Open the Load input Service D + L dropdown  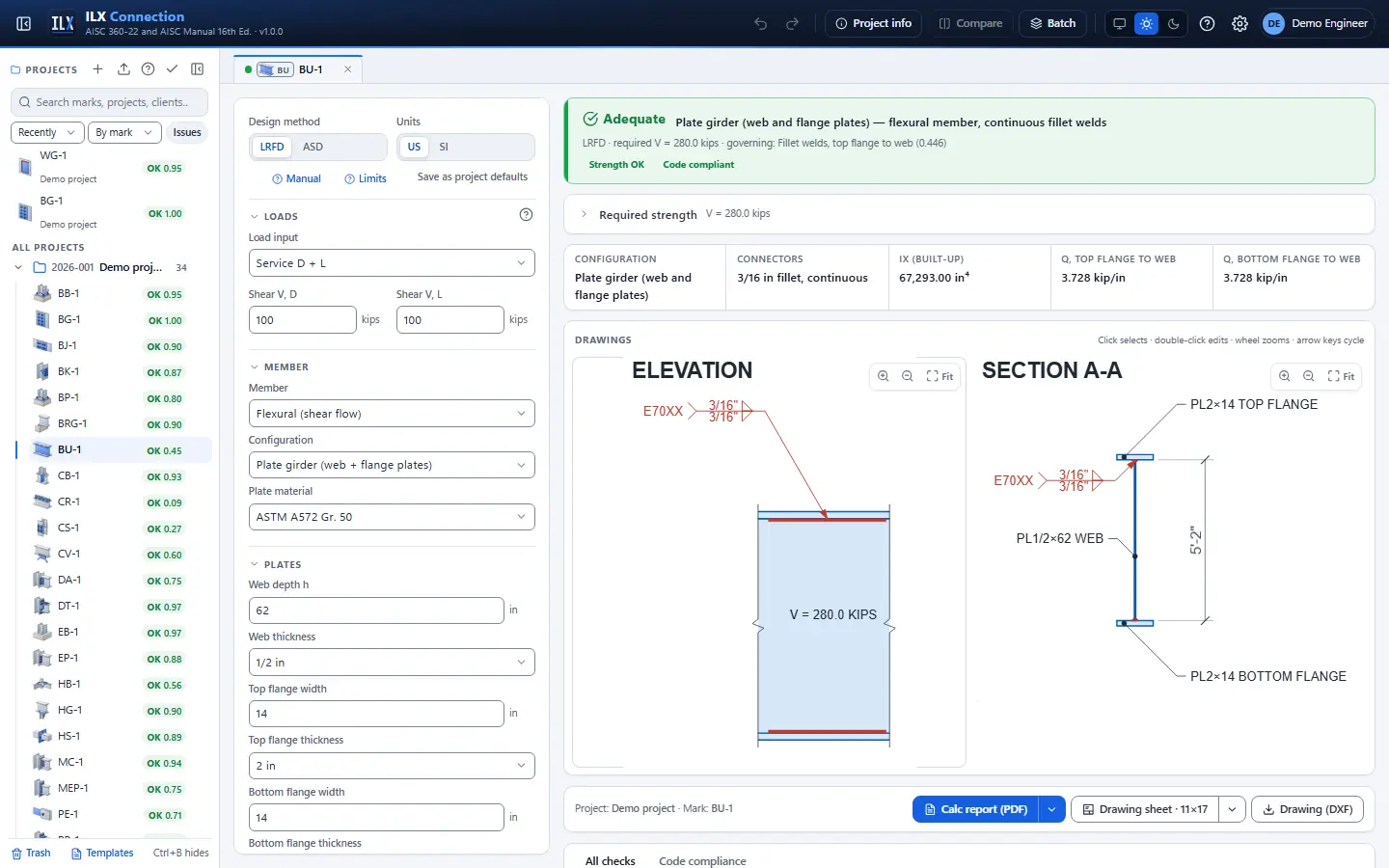click(392, 263)
